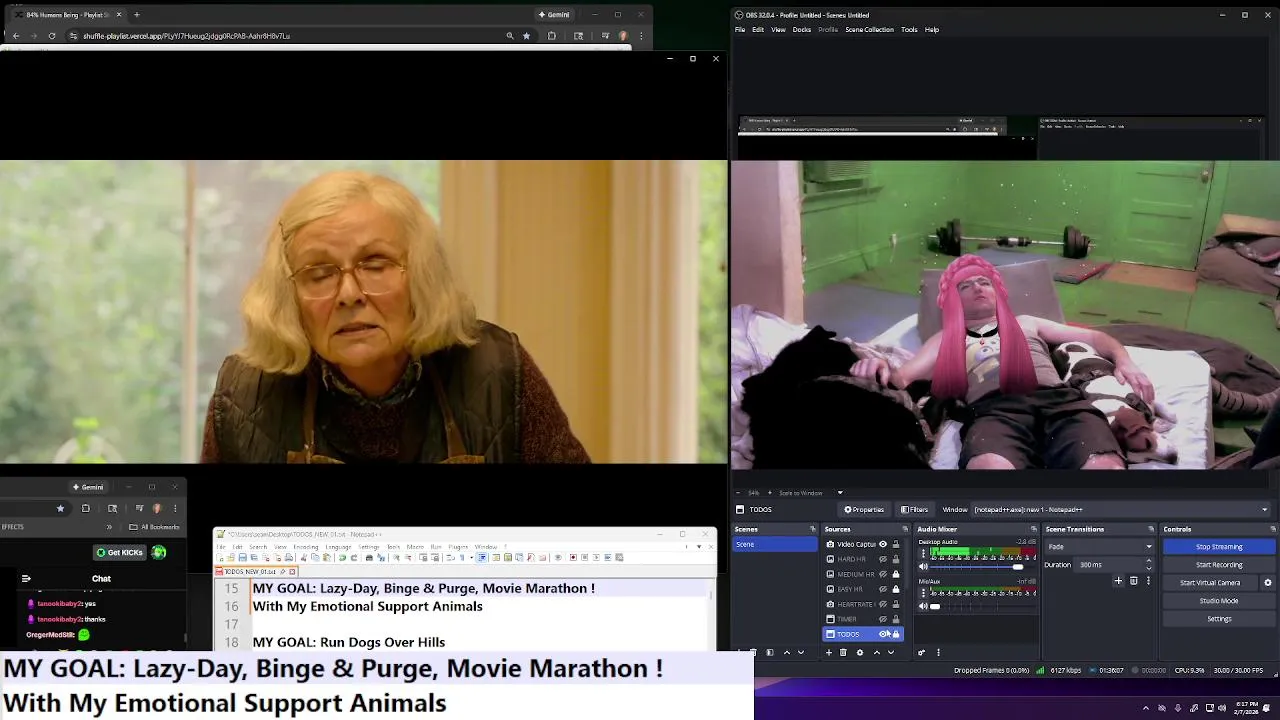Screen dimensions: 1280x720
Task: Mute Mic/Aux speaker icon
Action: tap(923, 606)
